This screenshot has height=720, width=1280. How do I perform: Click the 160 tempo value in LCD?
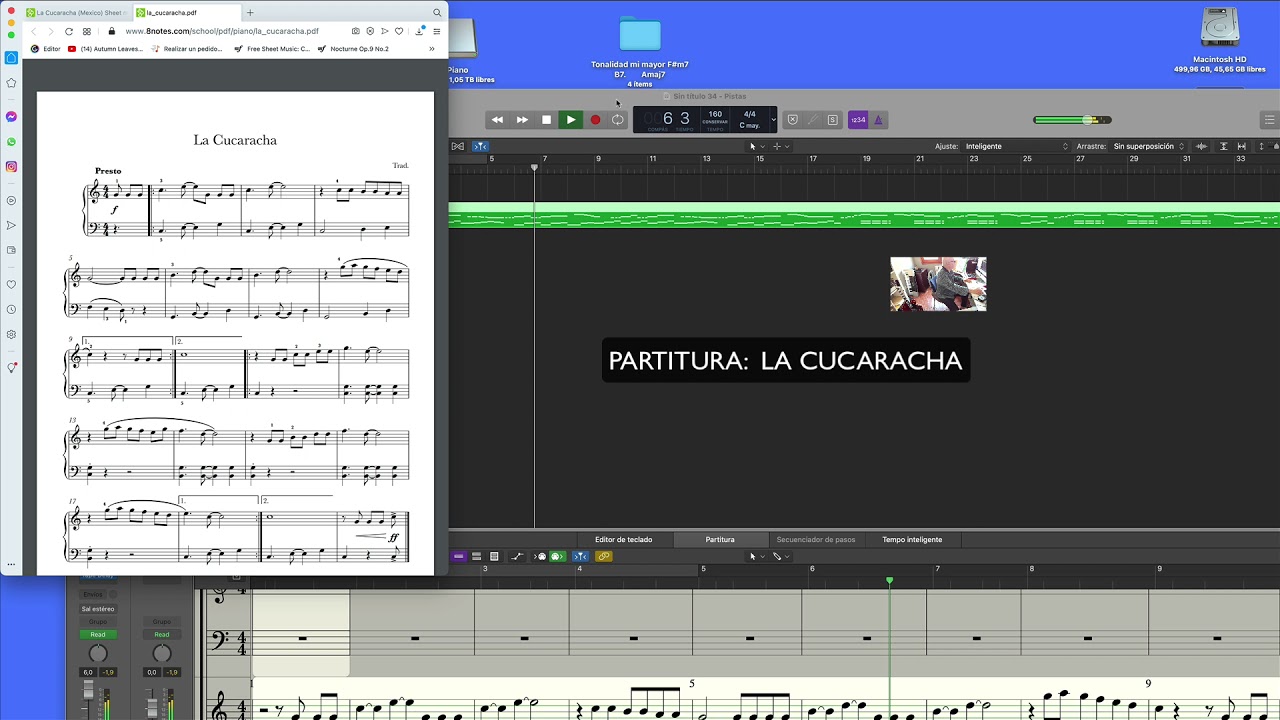(x=715, y=114)
